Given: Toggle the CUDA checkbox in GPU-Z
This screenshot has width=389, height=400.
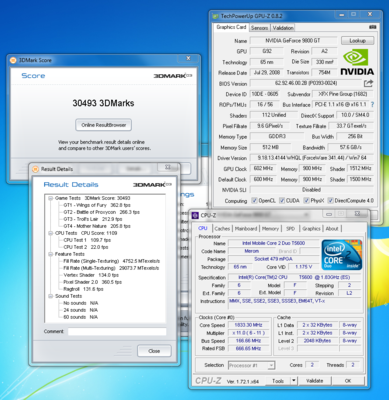Looking at the screenshot, I should 282,201.
